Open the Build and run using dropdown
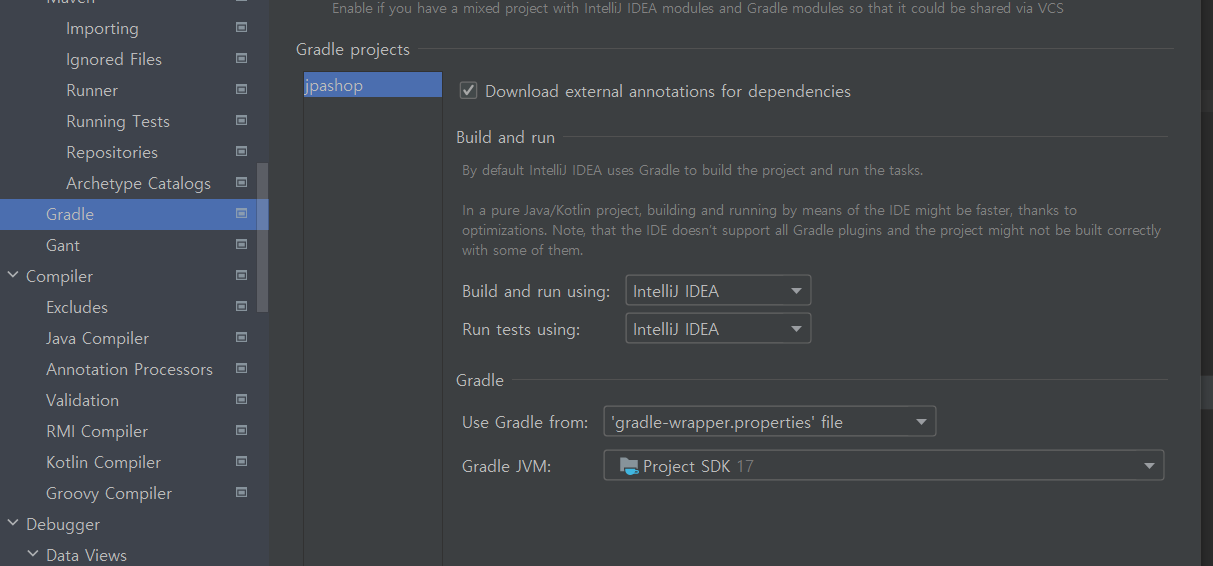This screenshot has height=566, width=1213. [718, 291]
